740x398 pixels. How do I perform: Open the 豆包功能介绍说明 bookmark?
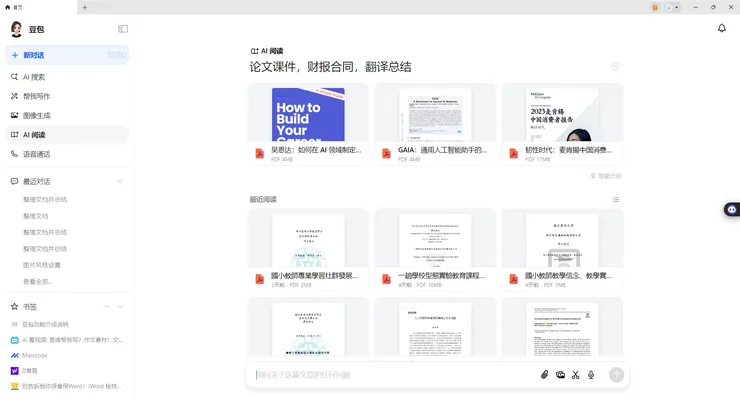40,324
